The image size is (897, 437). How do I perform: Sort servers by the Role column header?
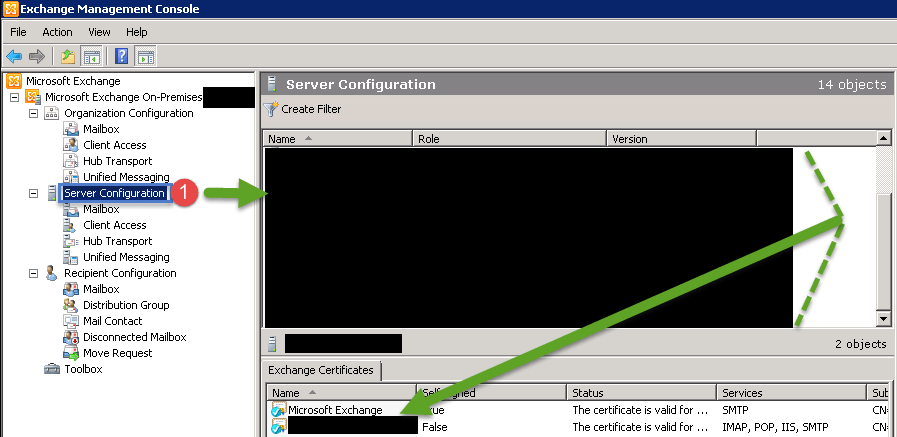(510, 139)
